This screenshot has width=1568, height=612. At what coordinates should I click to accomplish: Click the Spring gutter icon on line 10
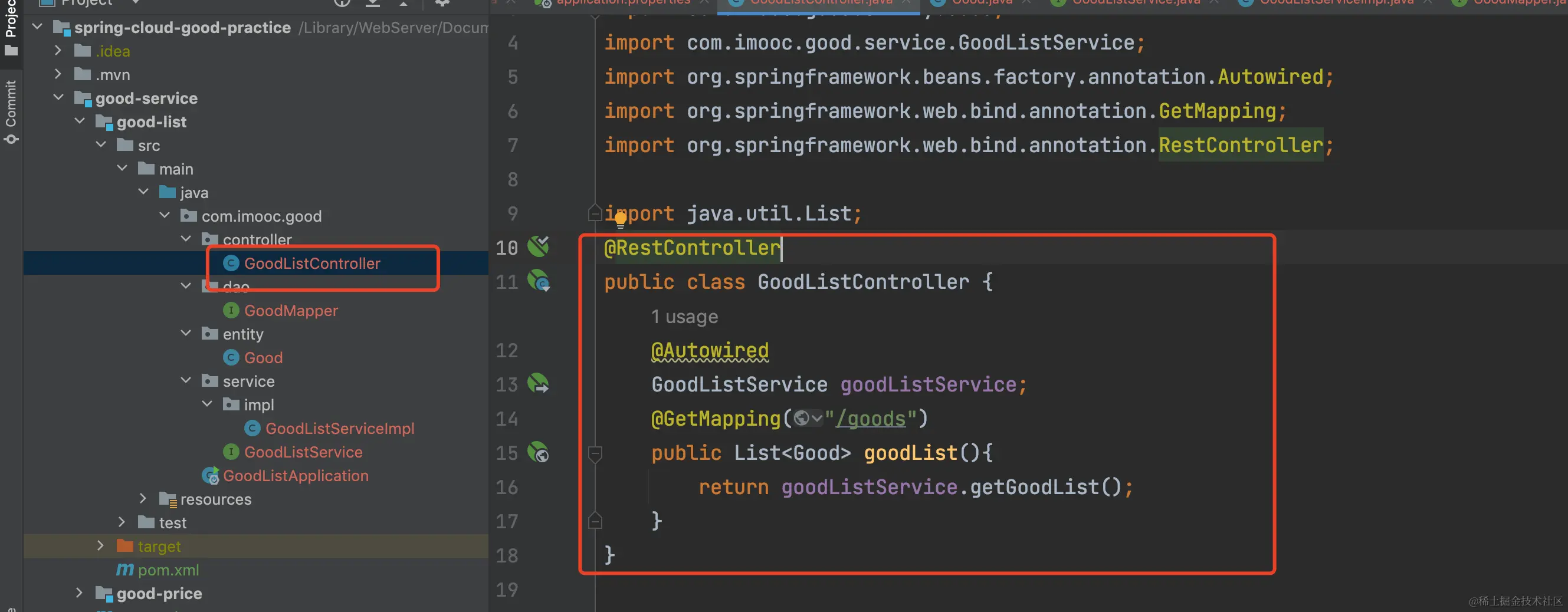(538, 246)
